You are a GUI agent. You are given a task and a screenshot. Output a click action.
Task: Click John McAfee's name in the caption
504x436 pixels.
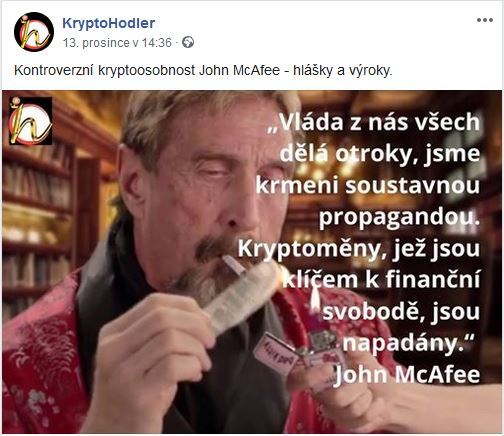coord(239,70)
